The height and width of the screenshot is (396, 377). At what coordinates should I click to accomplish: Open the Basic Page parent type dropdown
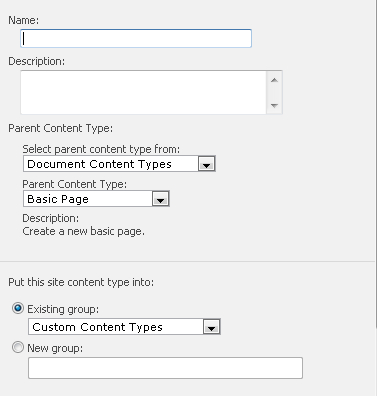click(96, 199)
